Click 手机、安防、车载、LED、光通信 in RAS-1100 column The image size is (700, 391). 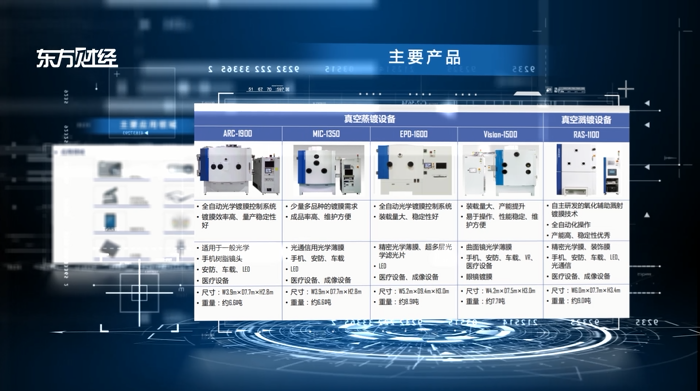(586, 261)
